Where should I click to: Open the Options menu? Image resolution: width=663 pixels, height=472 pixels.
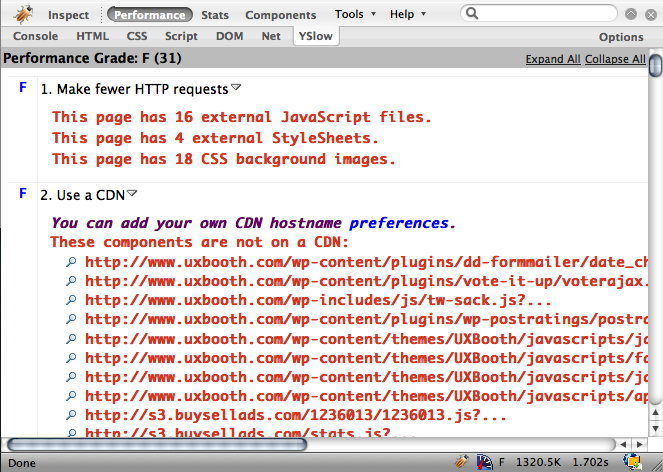[621, 37]
